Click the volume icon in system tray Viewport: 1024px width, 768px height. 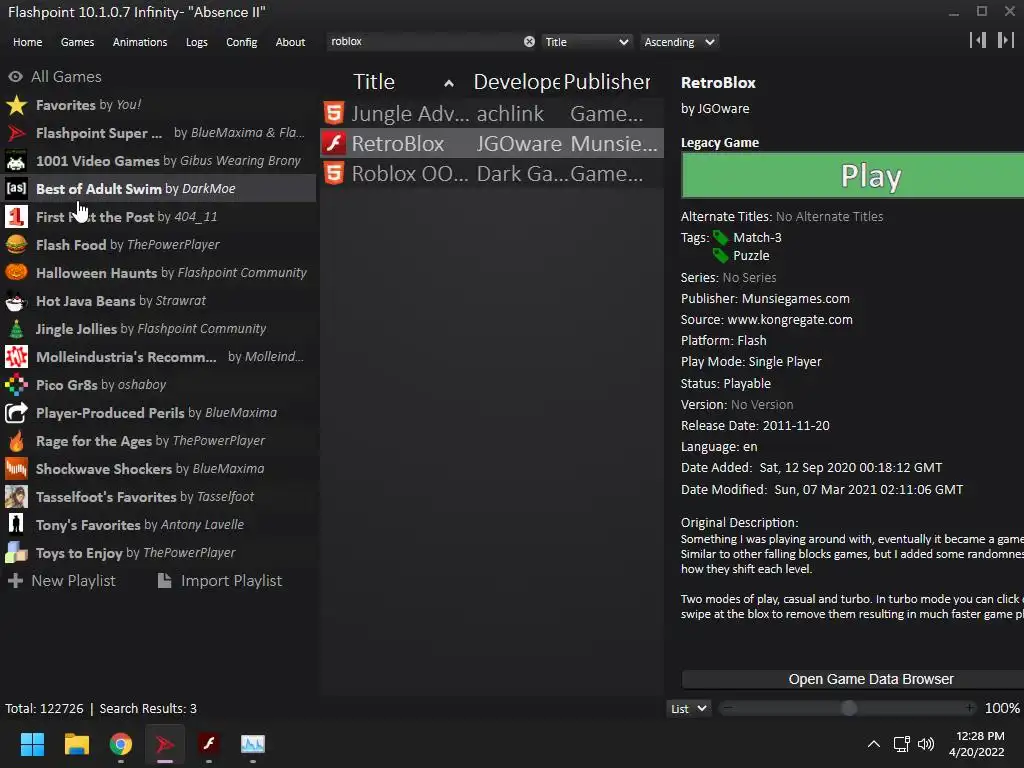(x=926, y=744)
